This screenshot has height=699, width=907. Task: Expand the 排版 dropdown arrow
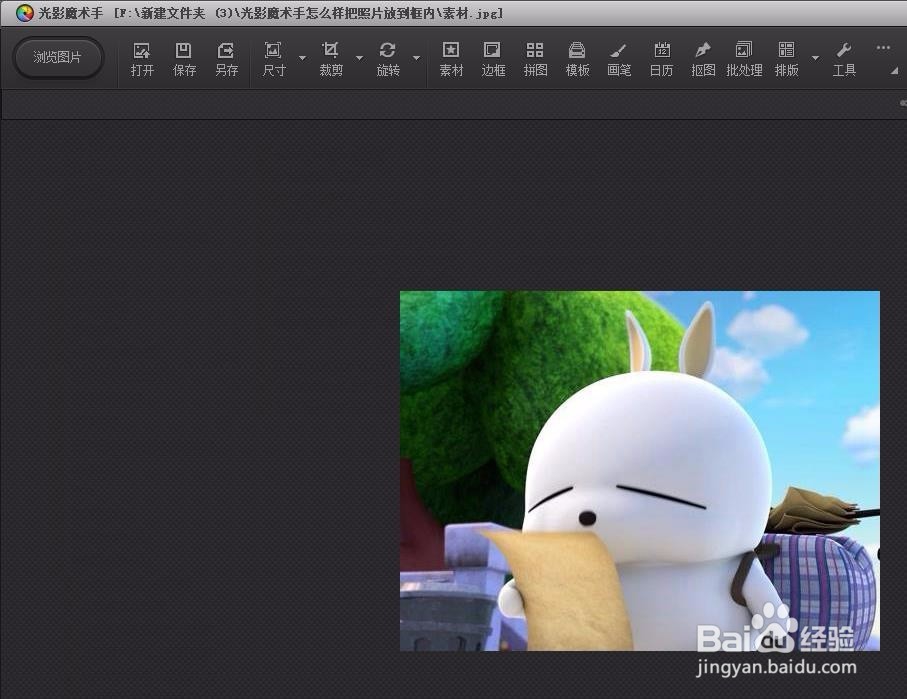coord(815,58)
